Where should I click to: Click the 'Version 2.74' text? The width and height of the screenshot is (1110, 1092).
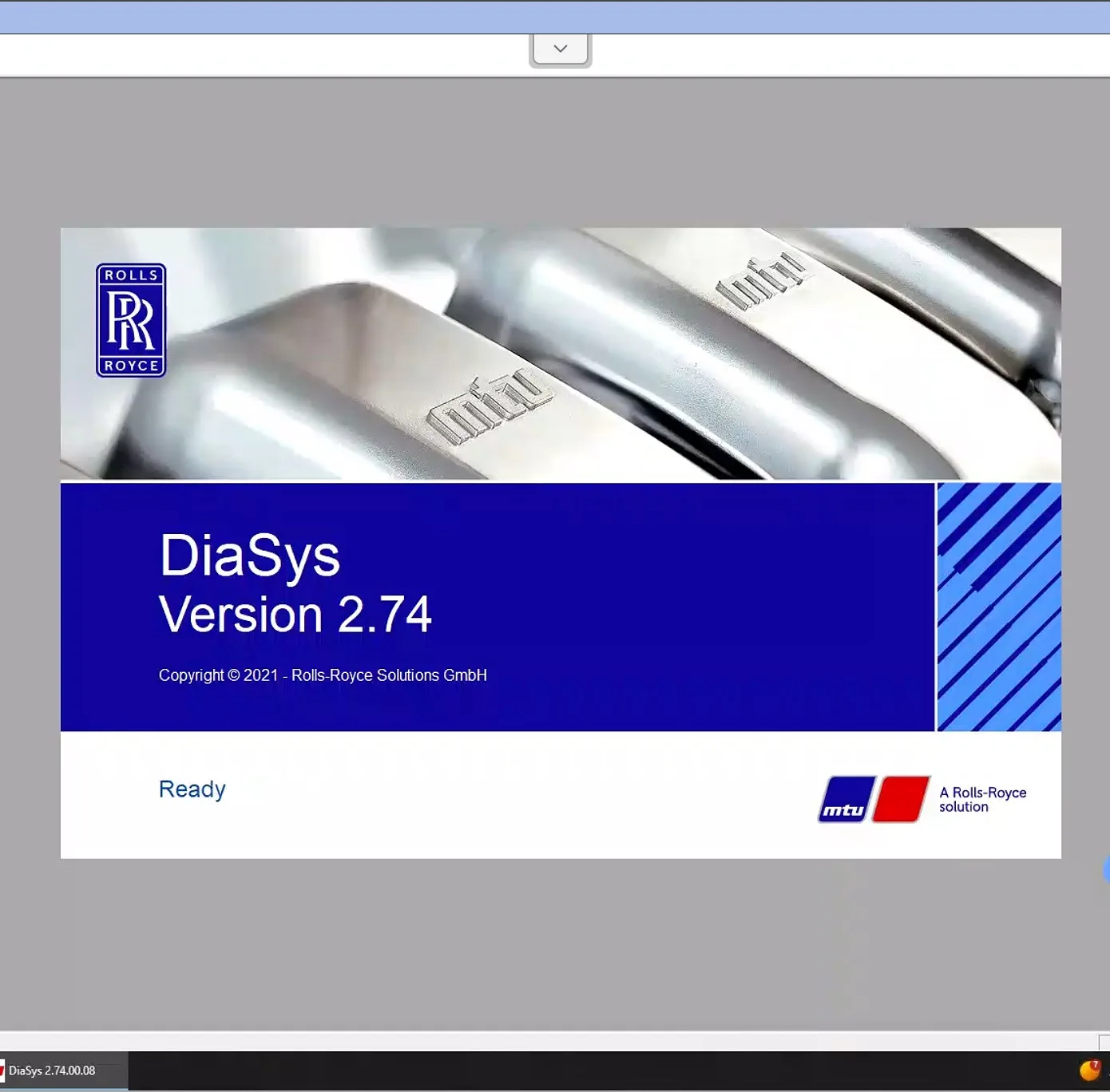click(x=295, y=614)
